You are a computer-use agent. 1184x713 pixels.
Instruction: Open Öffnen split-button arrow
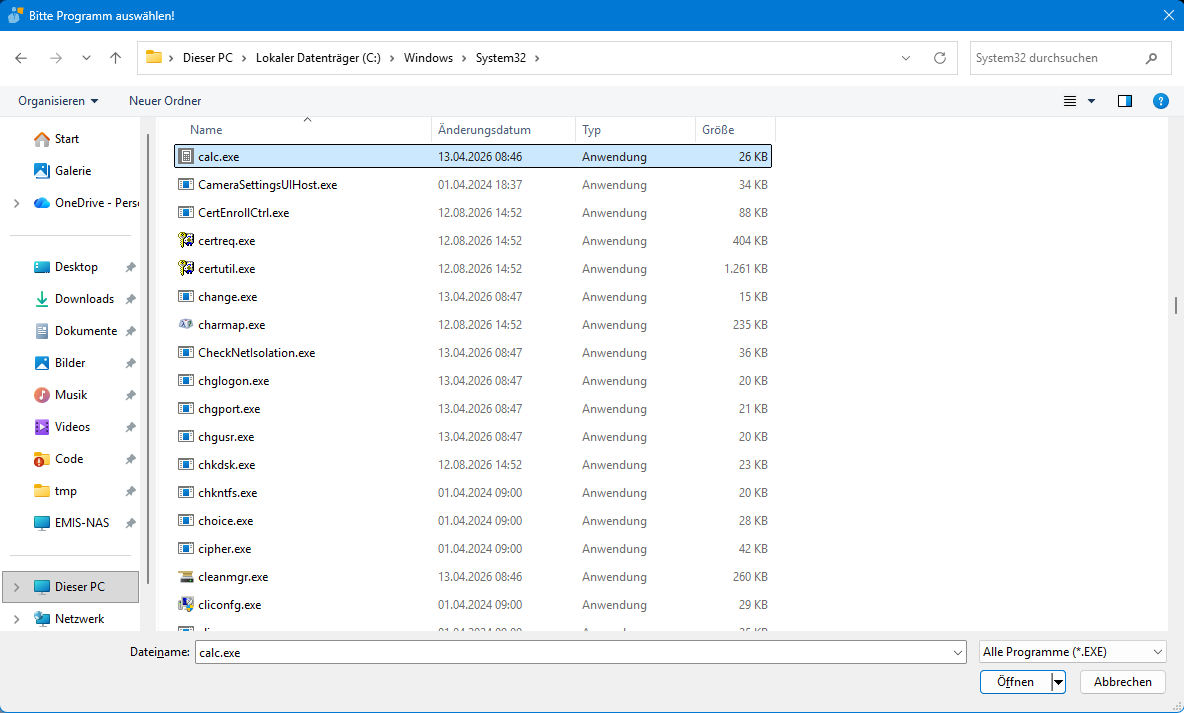tap(1059, 681)
